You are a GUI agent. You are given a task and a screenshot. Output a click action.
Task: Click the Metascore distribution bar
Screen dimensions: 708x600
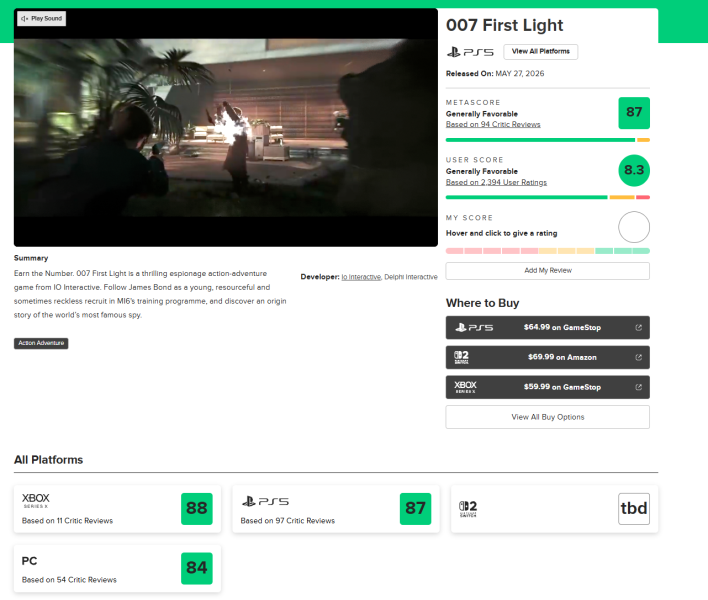tap(547, 140)
